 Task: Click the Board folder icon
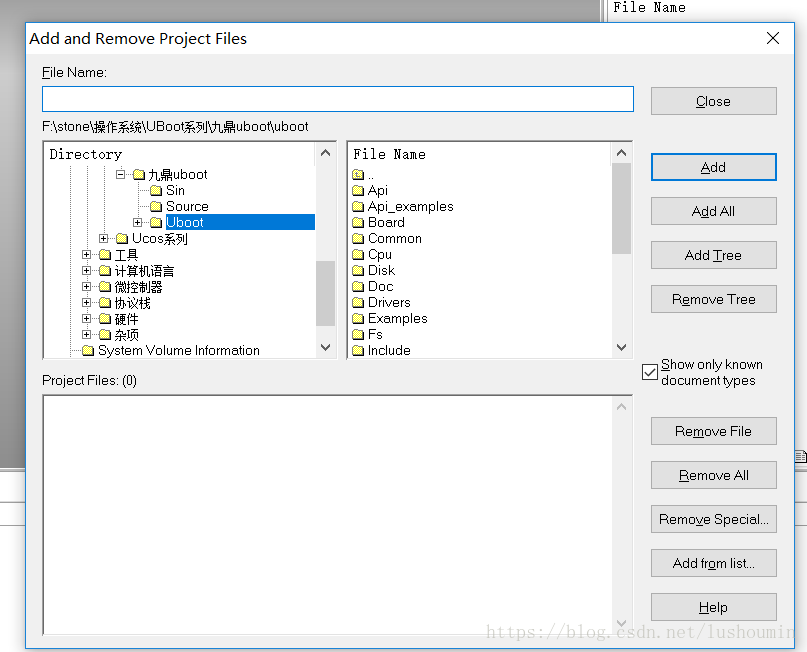(x=358, y=223)
